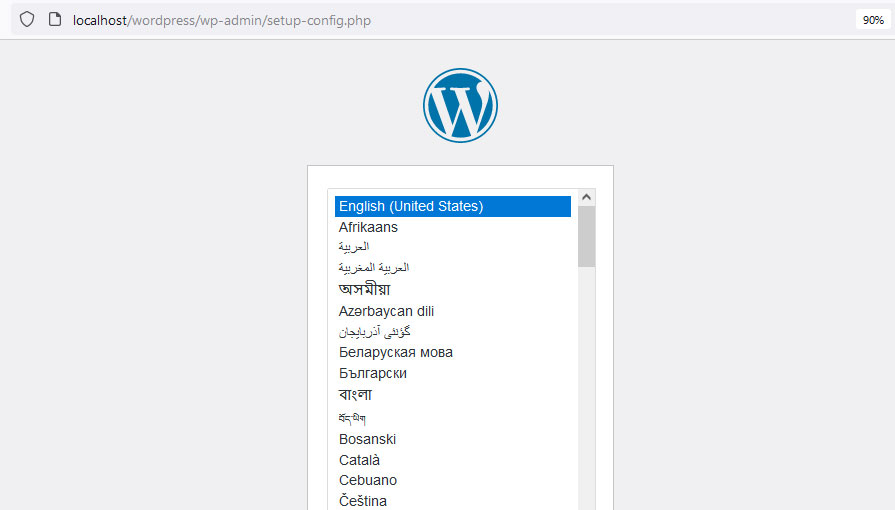The height and width of the screenshot is (510, 895).
Task: Select Bosanski language option
Action: [453, 439]
